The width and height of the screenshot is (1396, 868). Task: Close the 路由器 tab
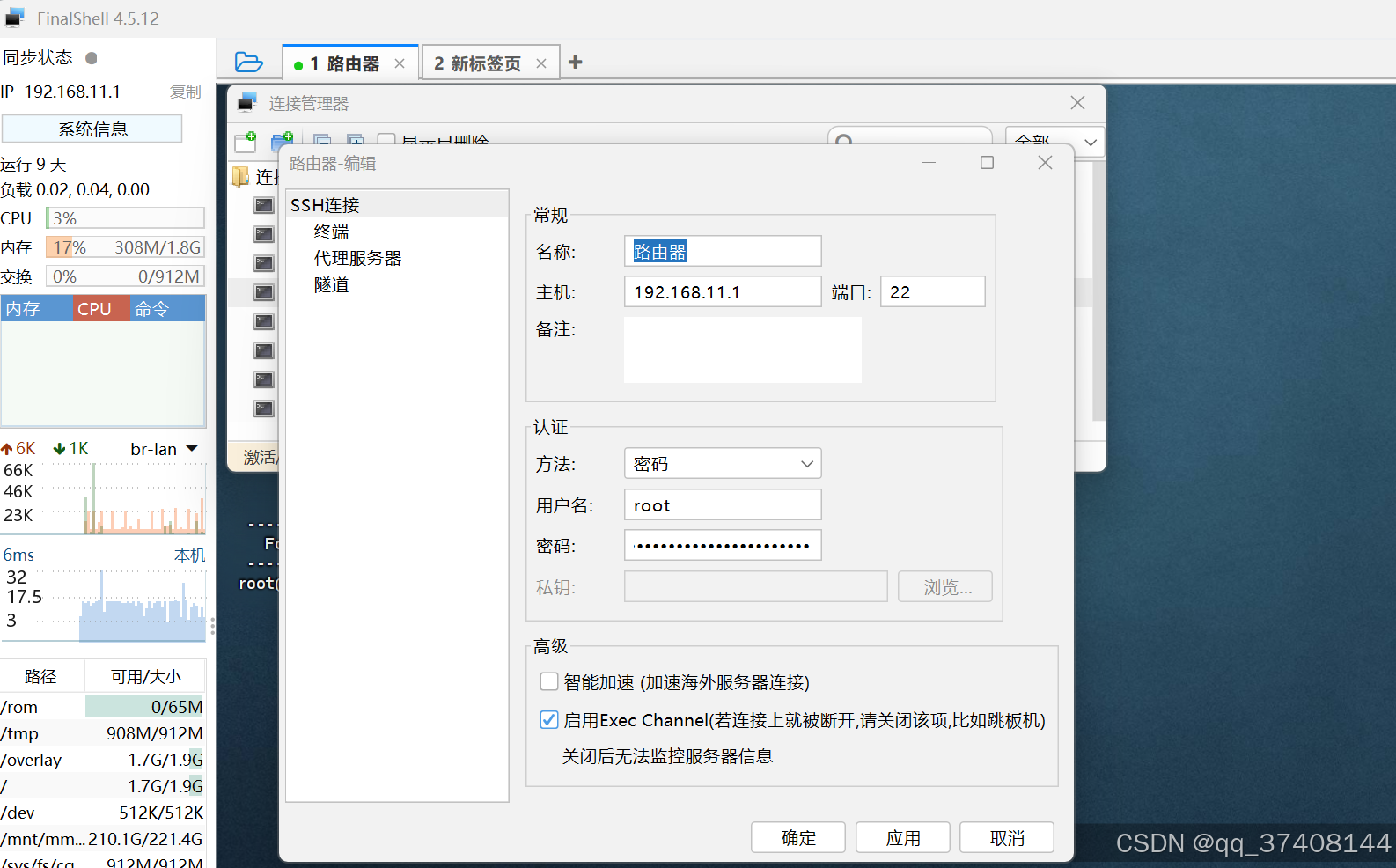[x=400, y=63]
